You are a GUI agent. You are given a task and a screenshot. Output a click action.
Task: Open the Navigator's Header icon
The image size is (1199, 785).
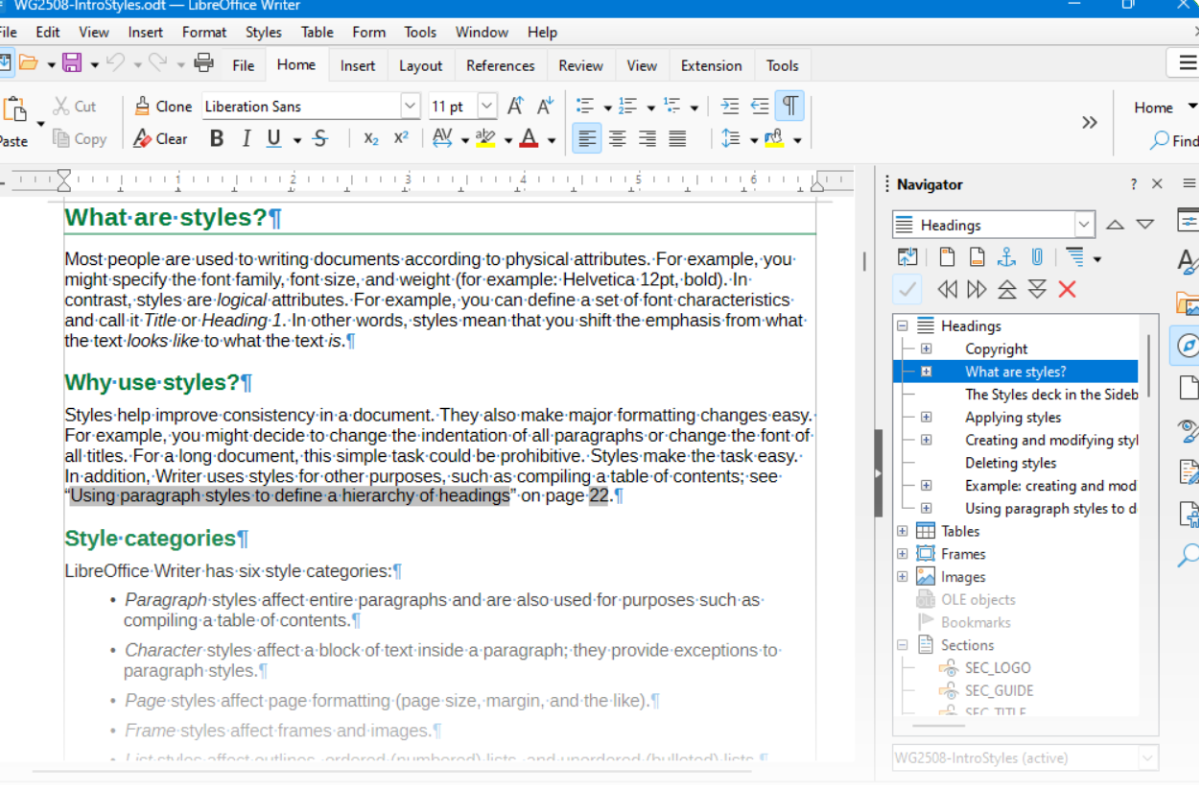[x=946, y=257]
